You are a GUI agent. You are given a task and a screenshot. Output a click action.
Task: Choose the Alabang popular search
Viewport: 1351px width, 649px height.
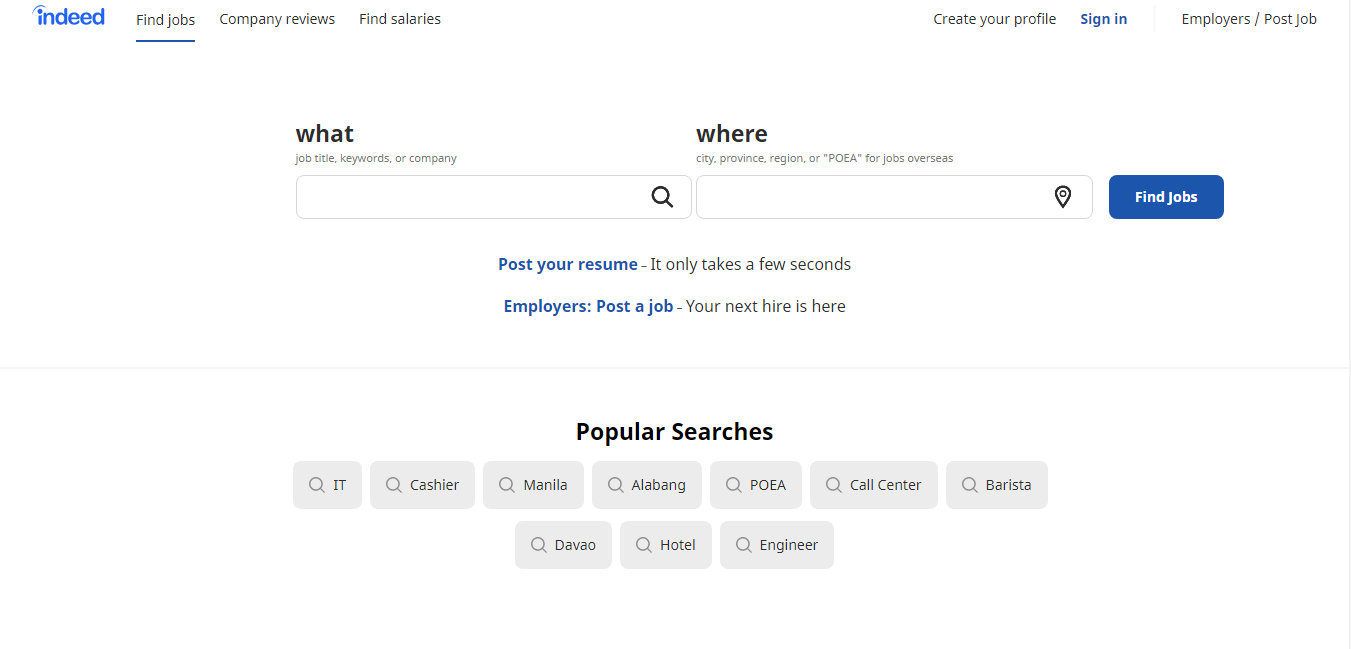pos(647,485)
